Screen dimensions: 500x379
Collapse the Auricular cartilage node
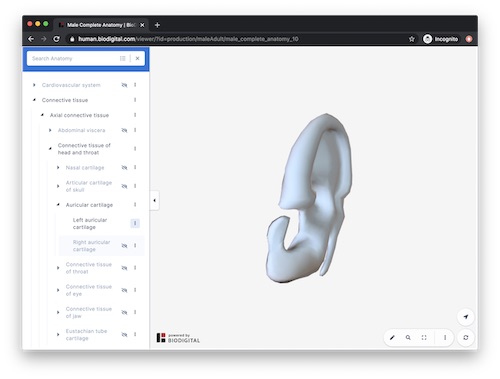coord(58,205)
